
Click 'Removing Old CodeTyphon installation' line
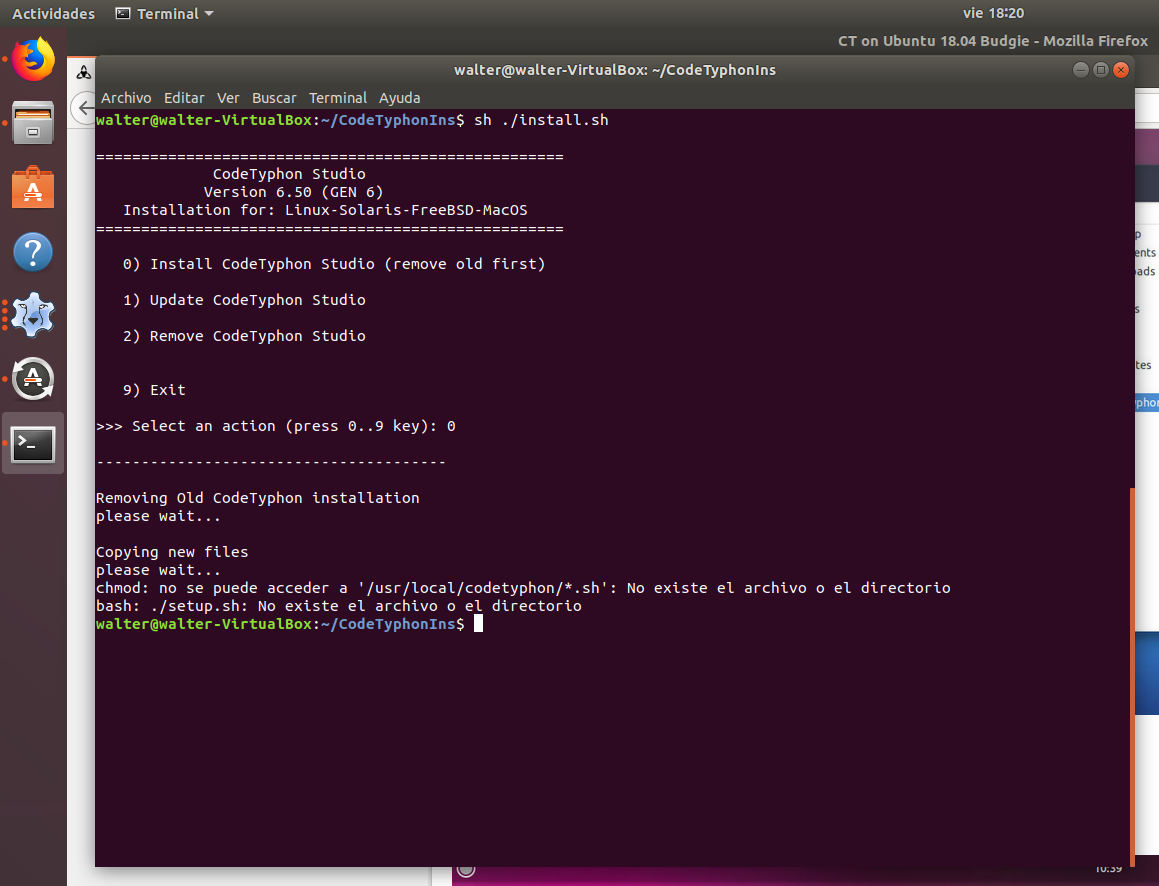258,498
